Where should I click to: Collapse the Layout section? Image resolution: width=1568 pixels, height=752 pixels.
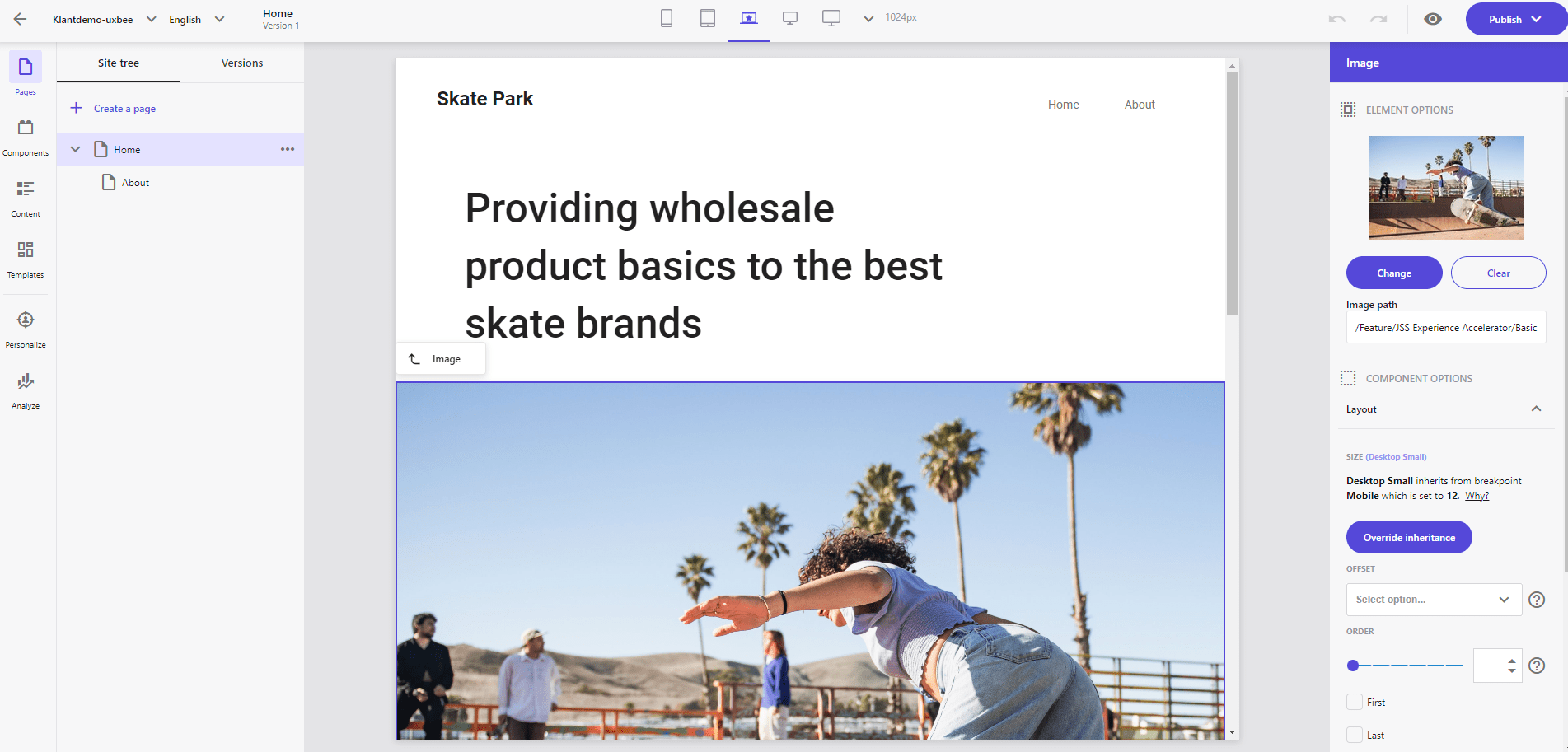click(1536, 409)
